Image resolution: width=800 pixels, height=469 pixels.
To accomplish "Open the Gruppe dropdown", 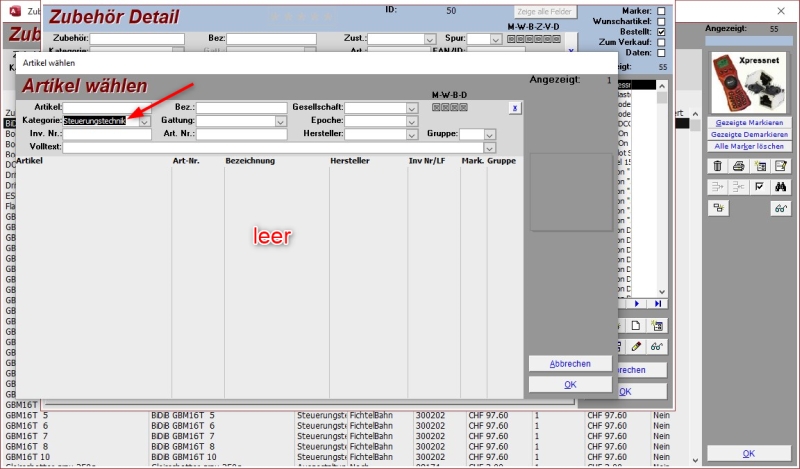I will pos(490,135).
